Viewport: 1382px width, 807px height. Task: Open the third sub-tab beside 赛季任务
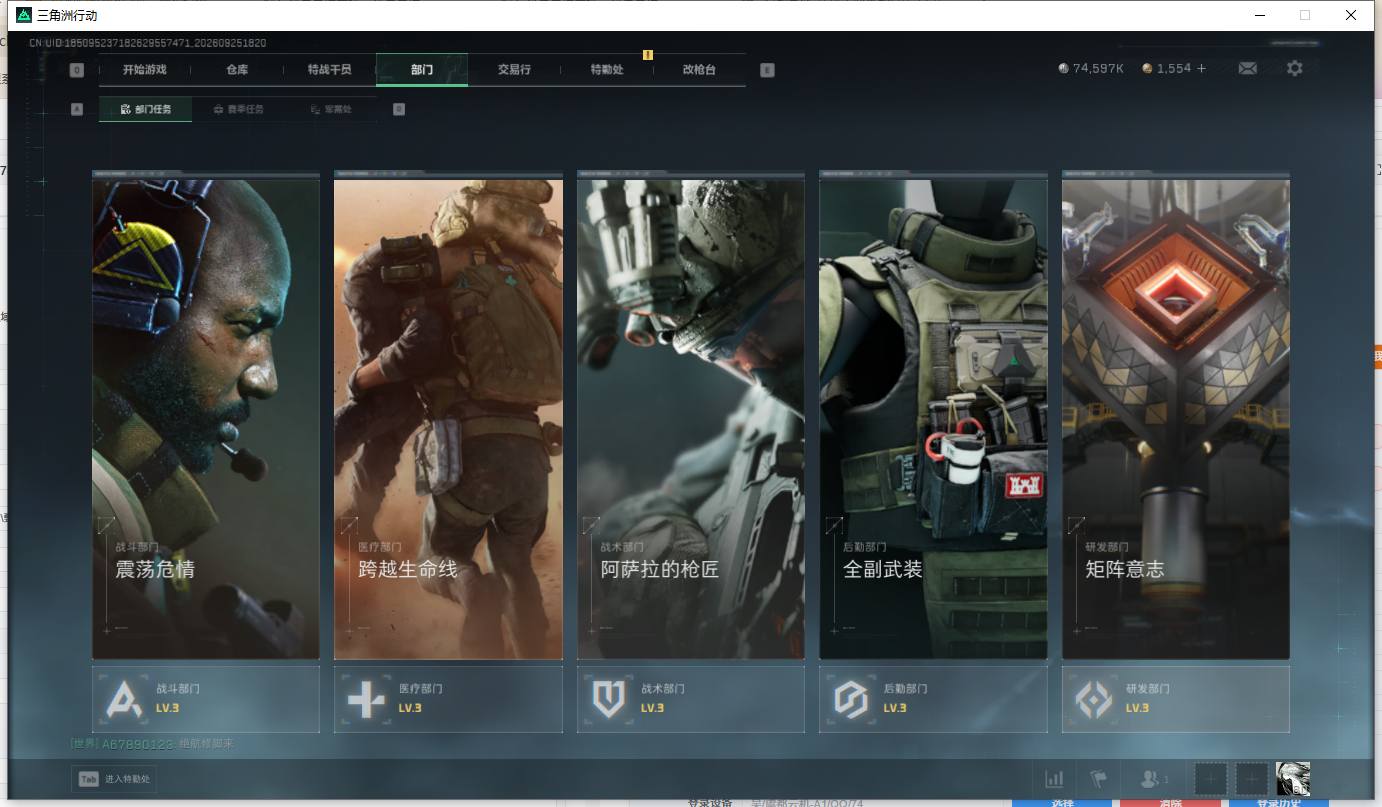pos(331,109)
